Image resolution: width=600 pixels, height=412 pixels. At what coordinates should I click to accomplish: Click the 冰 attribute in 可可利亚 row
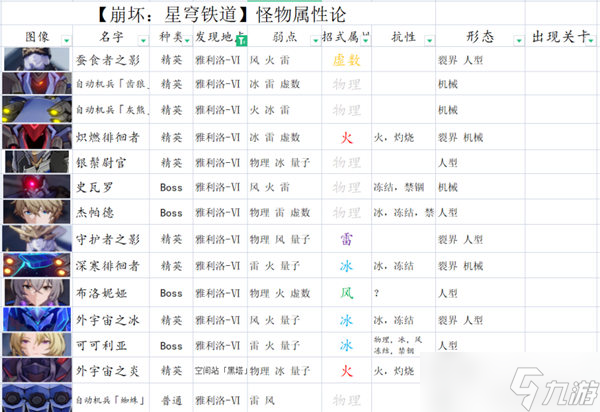tap(346, 345)
